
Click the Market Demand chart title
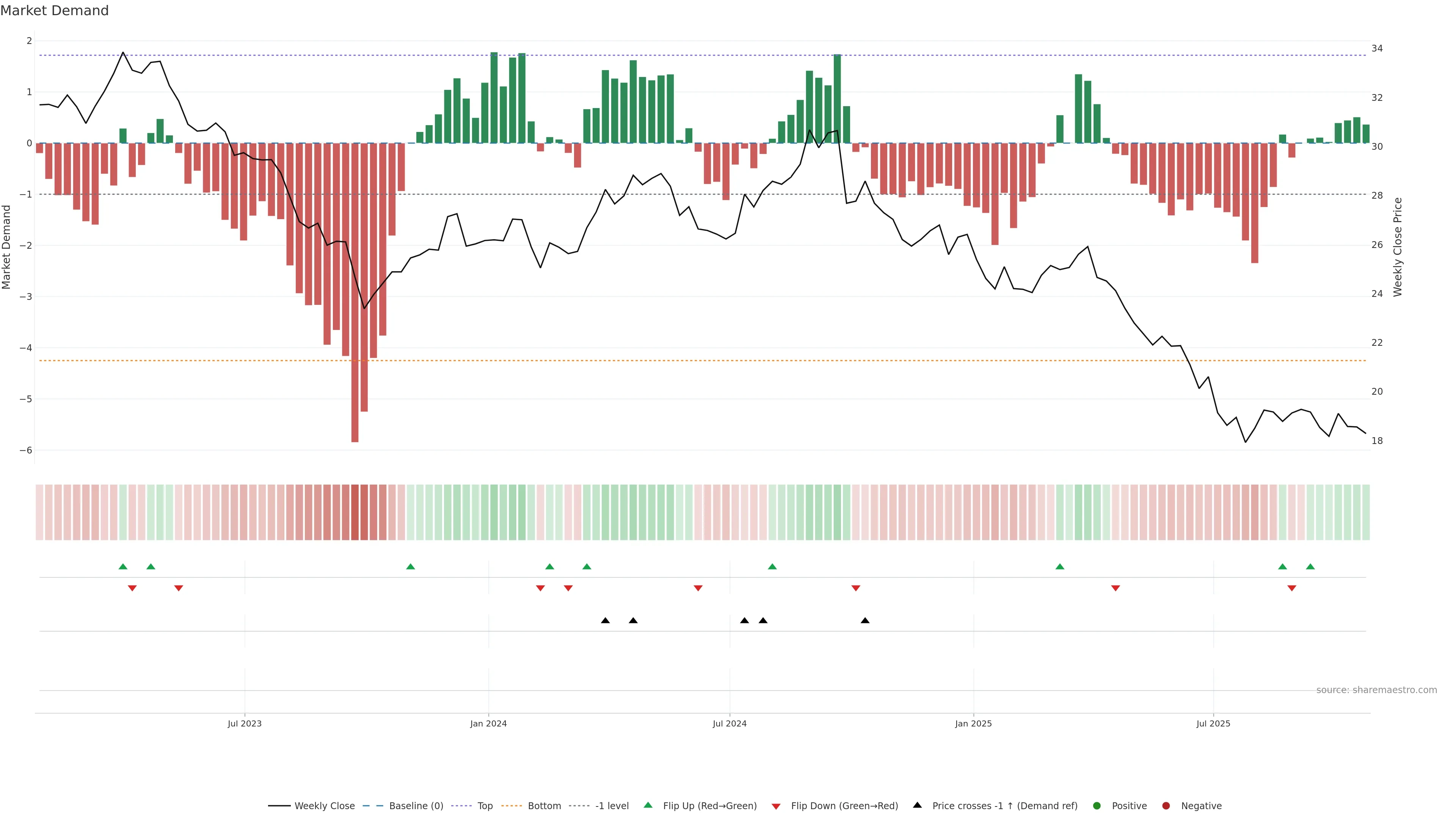[x=54, y=11]
